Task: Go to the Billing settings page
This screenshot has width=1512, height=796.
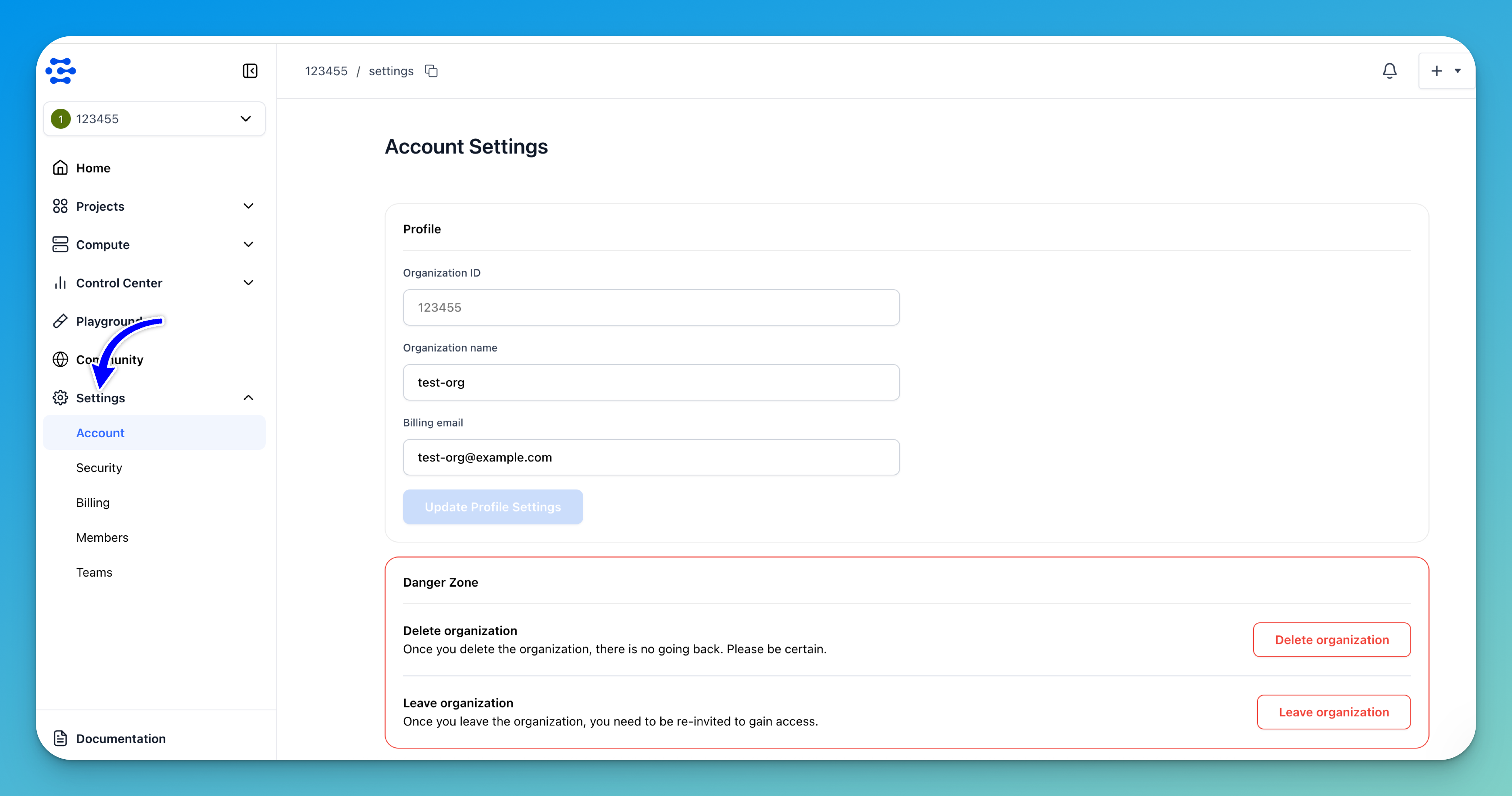Action: [x=93, y=503]
